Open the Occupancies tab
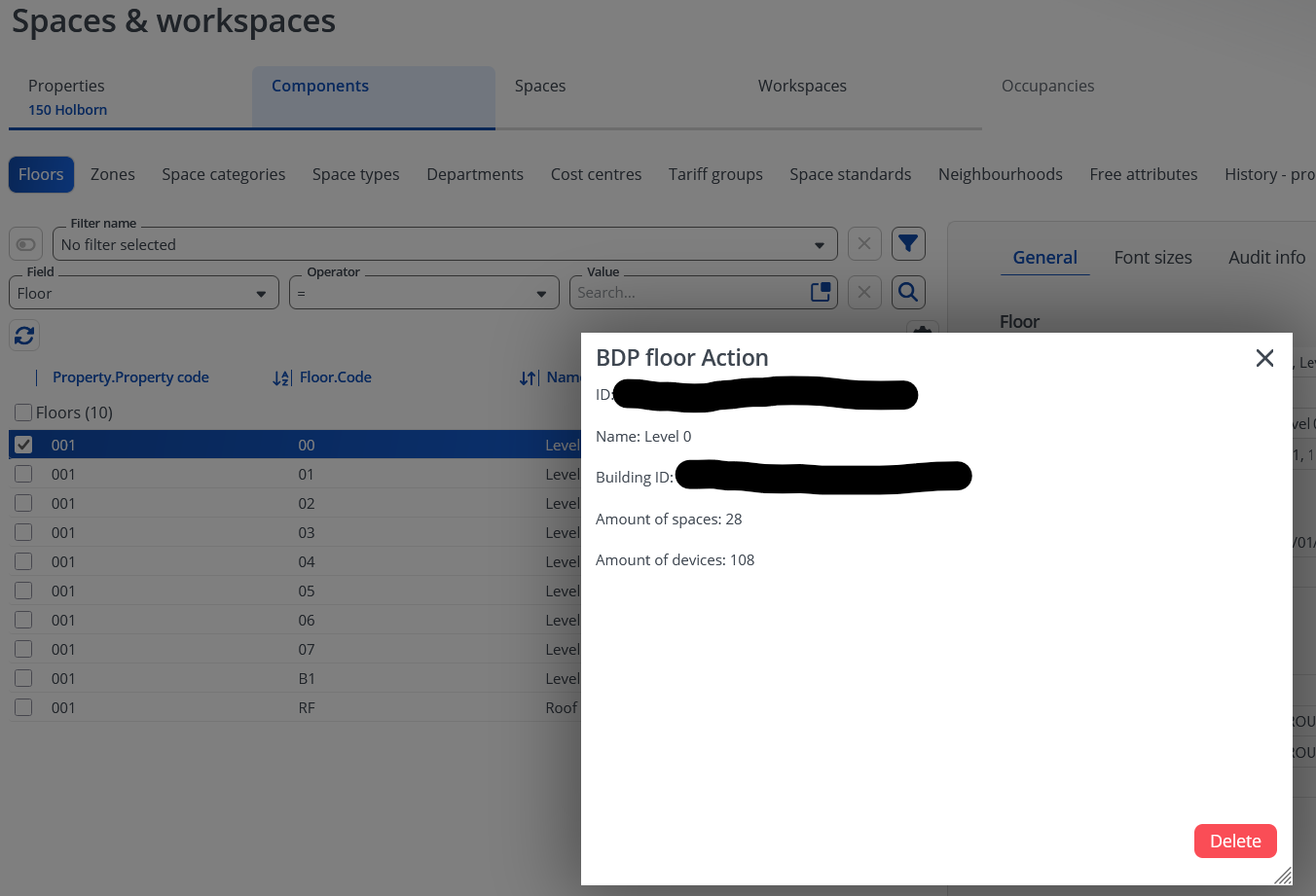 pyautogui.click(x=1047, y=86)
